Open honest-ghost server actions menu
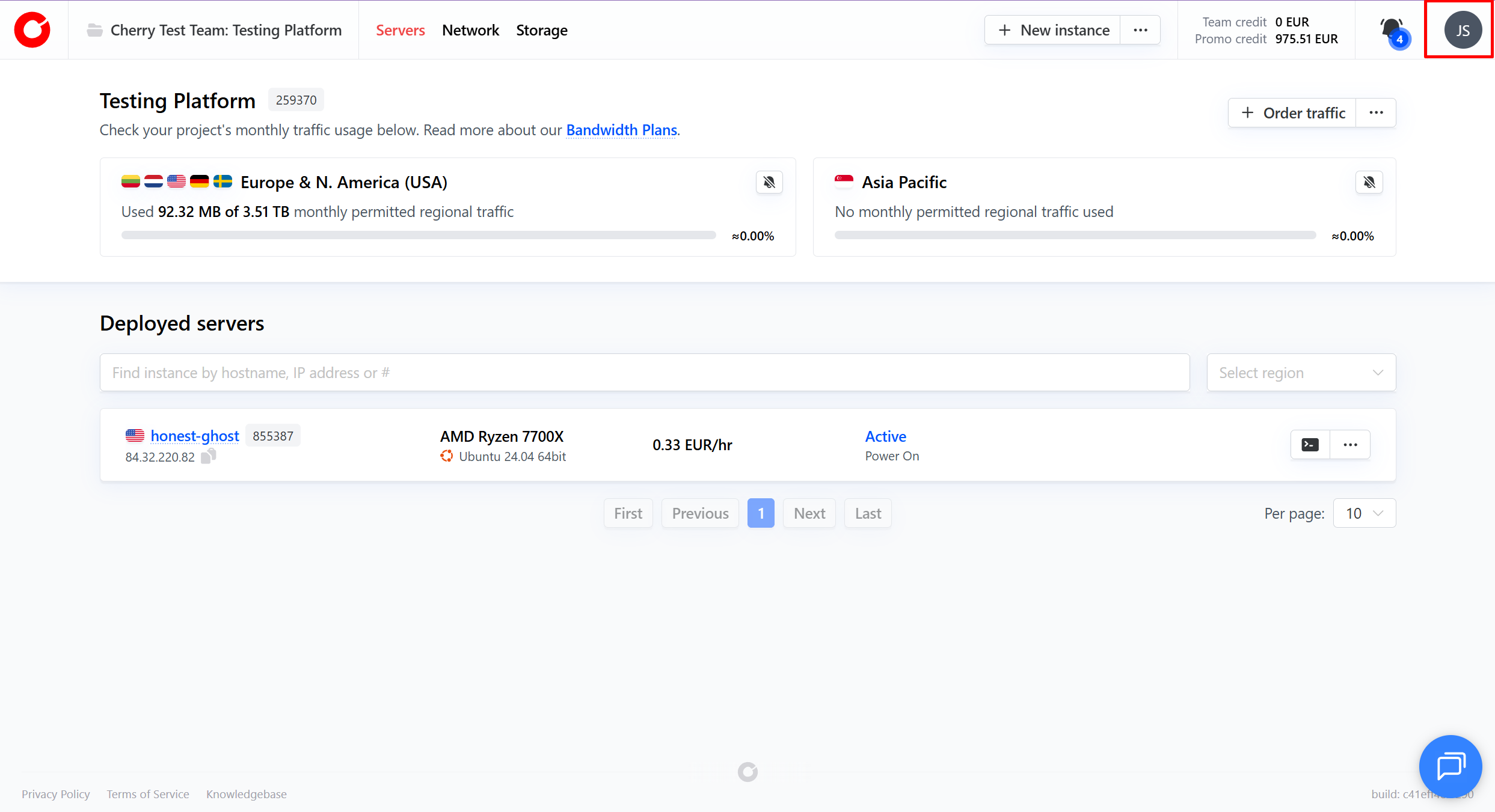1495x812 pixels. (1350, 445)
